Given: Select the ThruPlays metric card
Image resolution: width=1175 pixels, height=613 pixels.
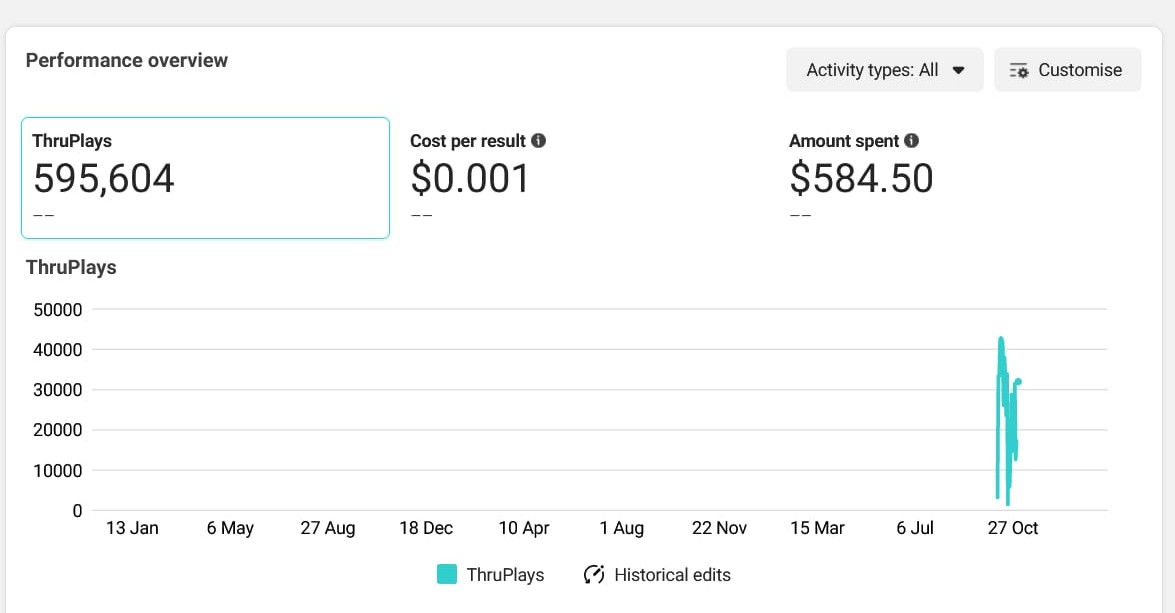Looking at the screenshot, I should [205, 178].
